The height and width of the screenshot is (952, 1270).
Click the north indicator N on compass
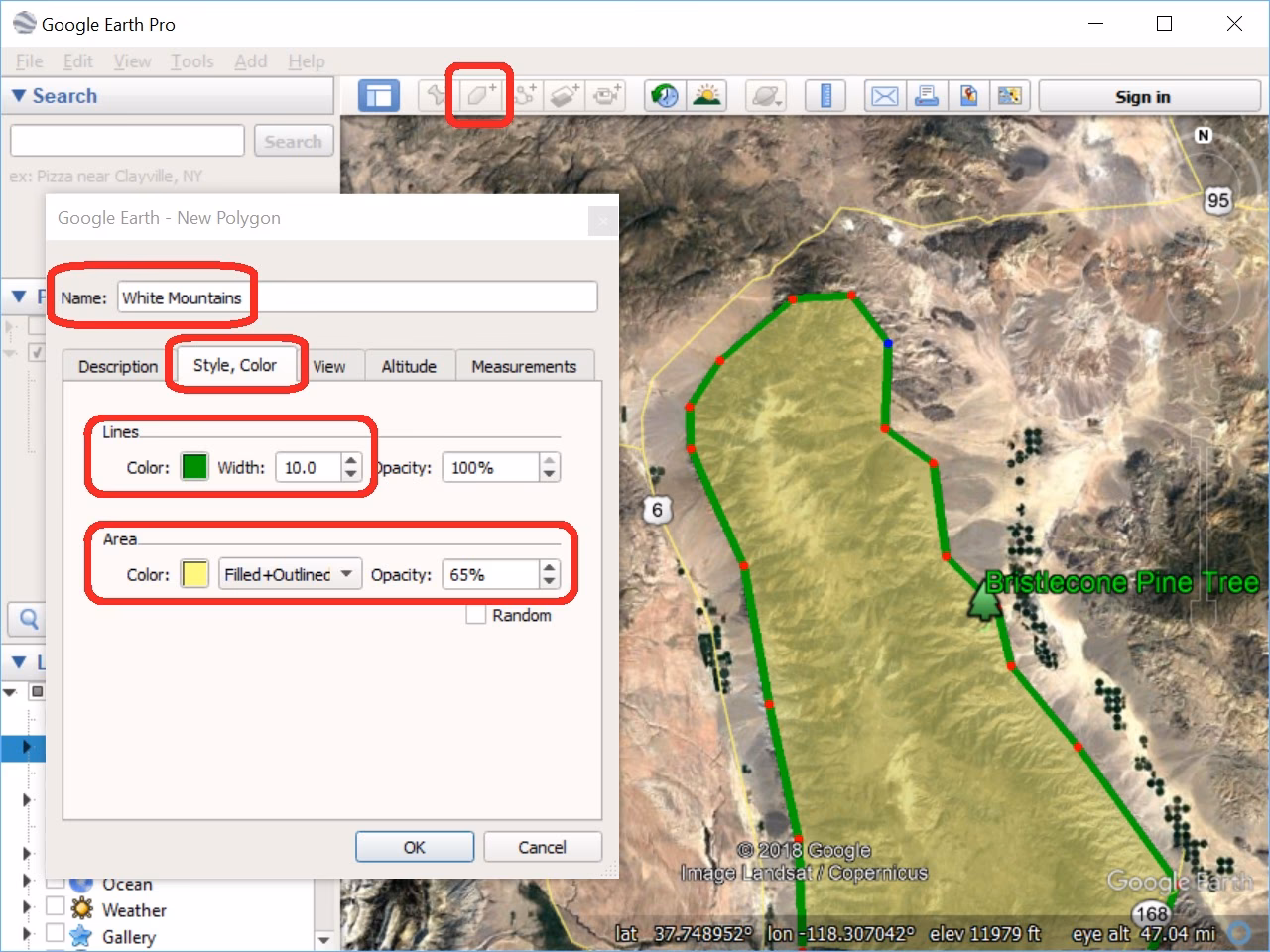1204,135
